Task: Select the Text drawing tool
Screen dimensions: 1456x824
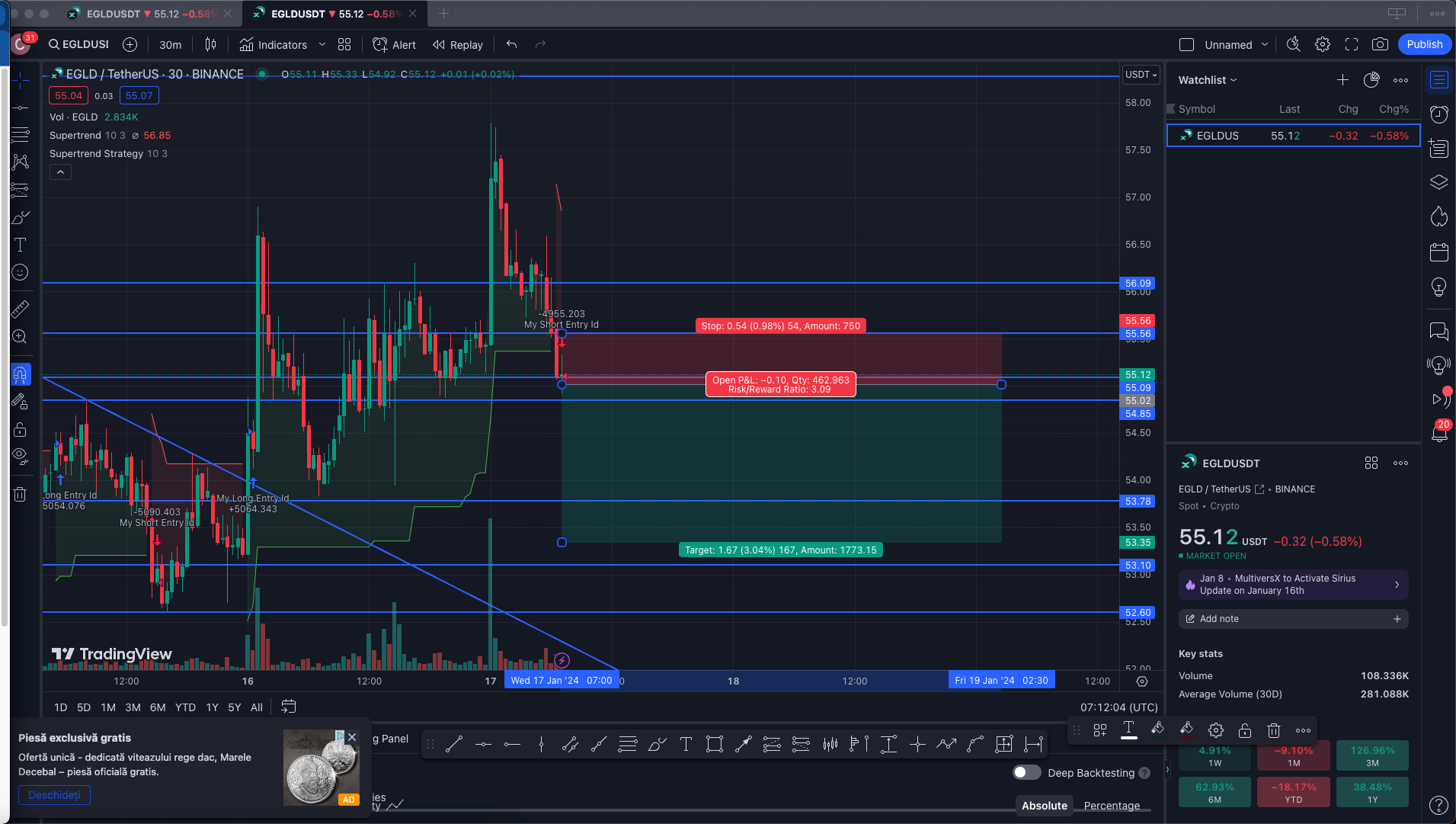Action: 20,245
